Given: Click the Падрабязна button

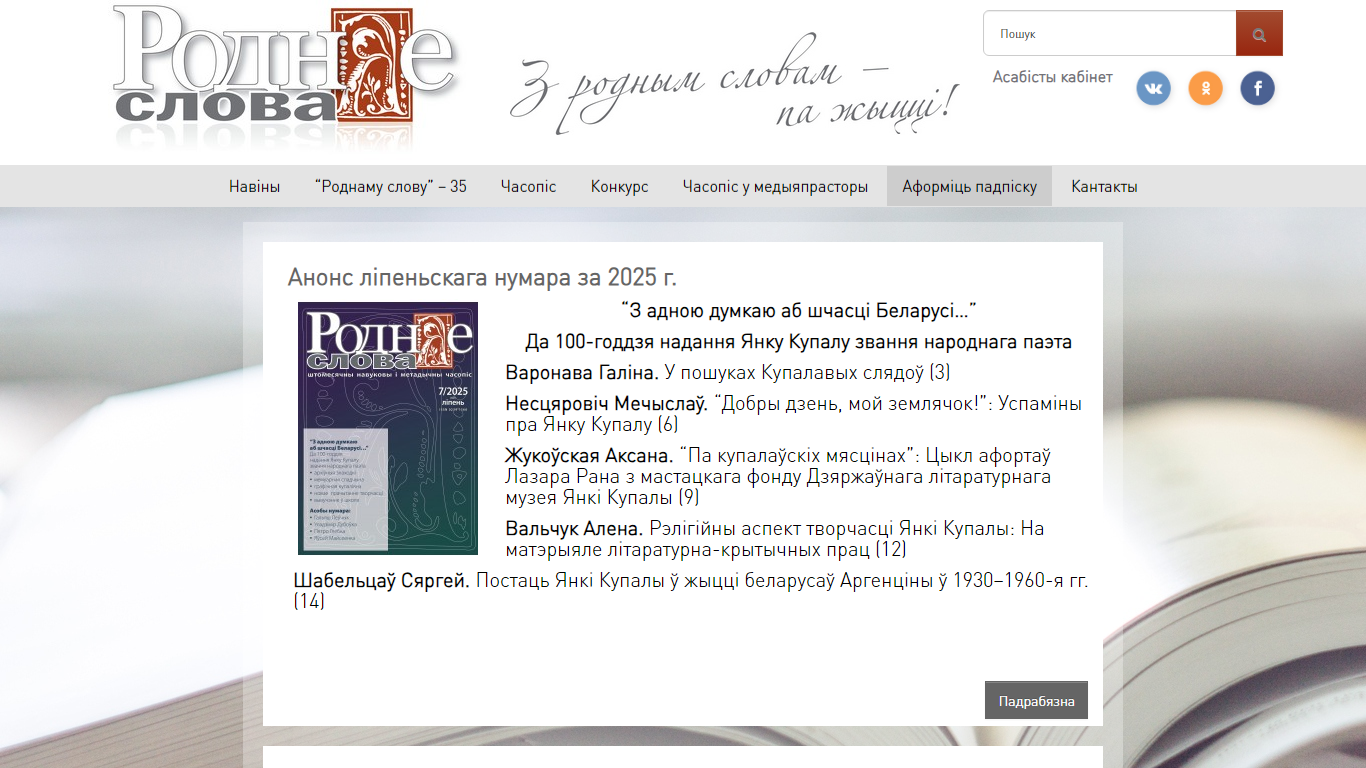Looking at the screenshot, I should [1036, 701].
